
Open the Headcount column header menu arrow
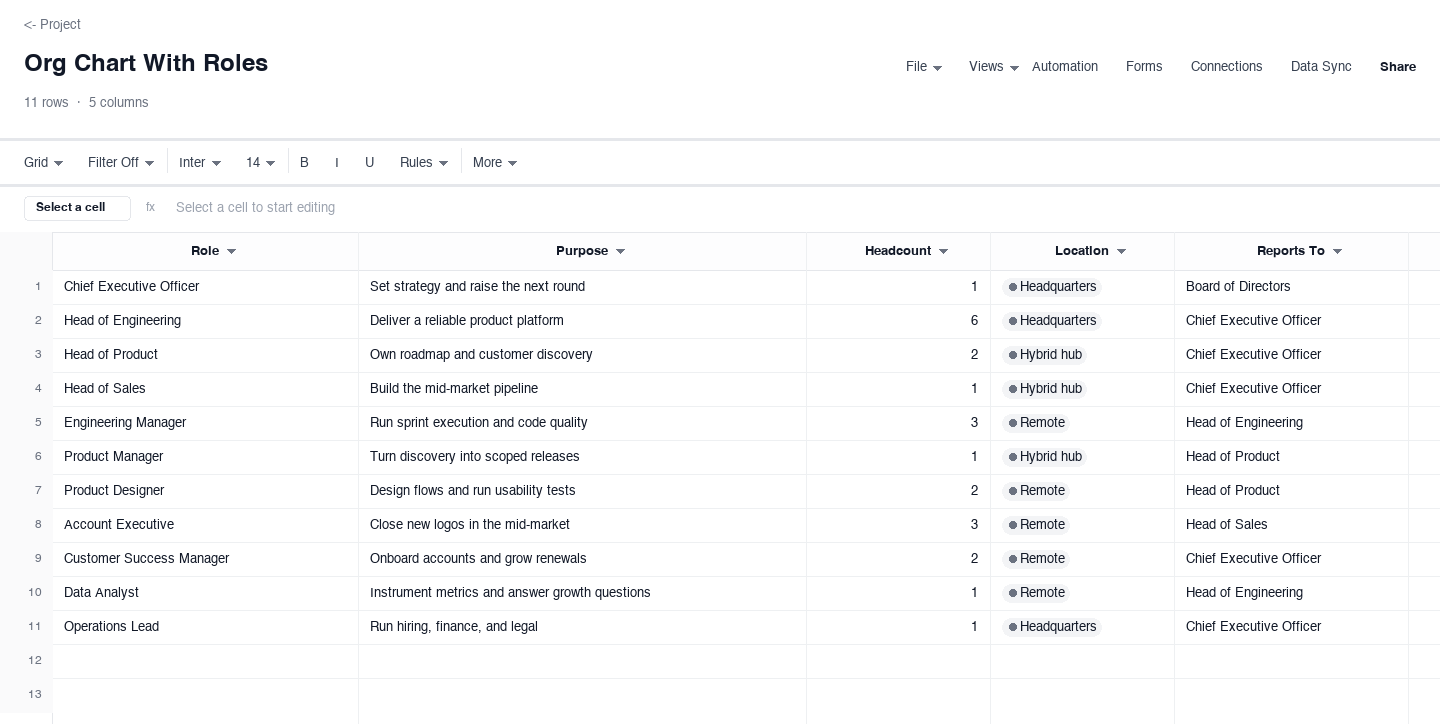click(943, 252)
